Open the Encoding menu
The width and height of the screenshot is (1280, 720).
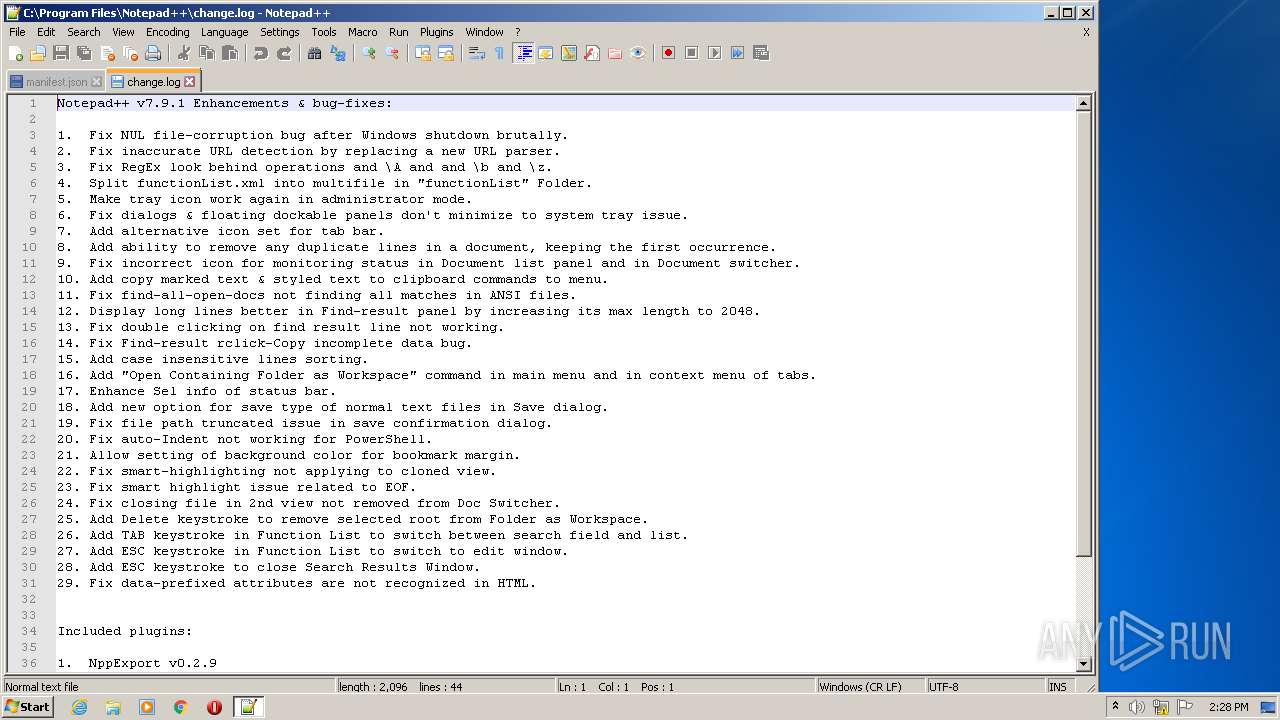167,32
